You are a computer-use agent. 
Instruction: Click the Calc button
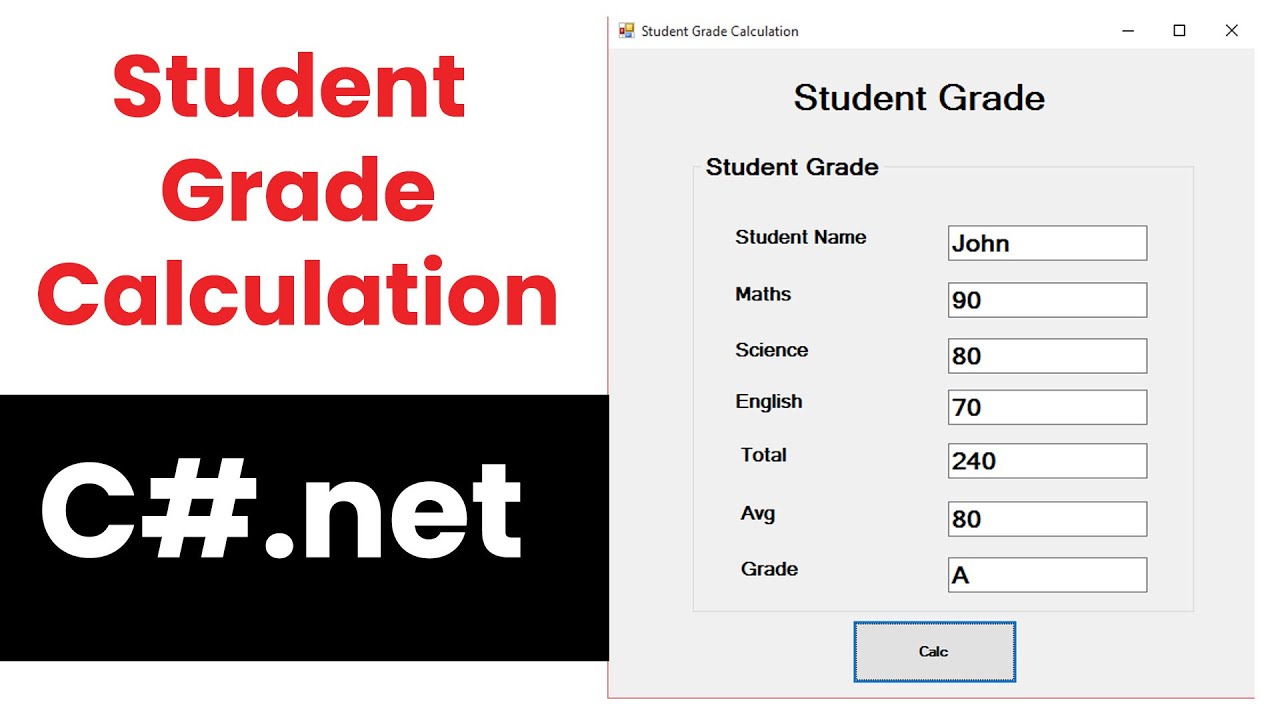pyautogui.click(x=934, y=652)
